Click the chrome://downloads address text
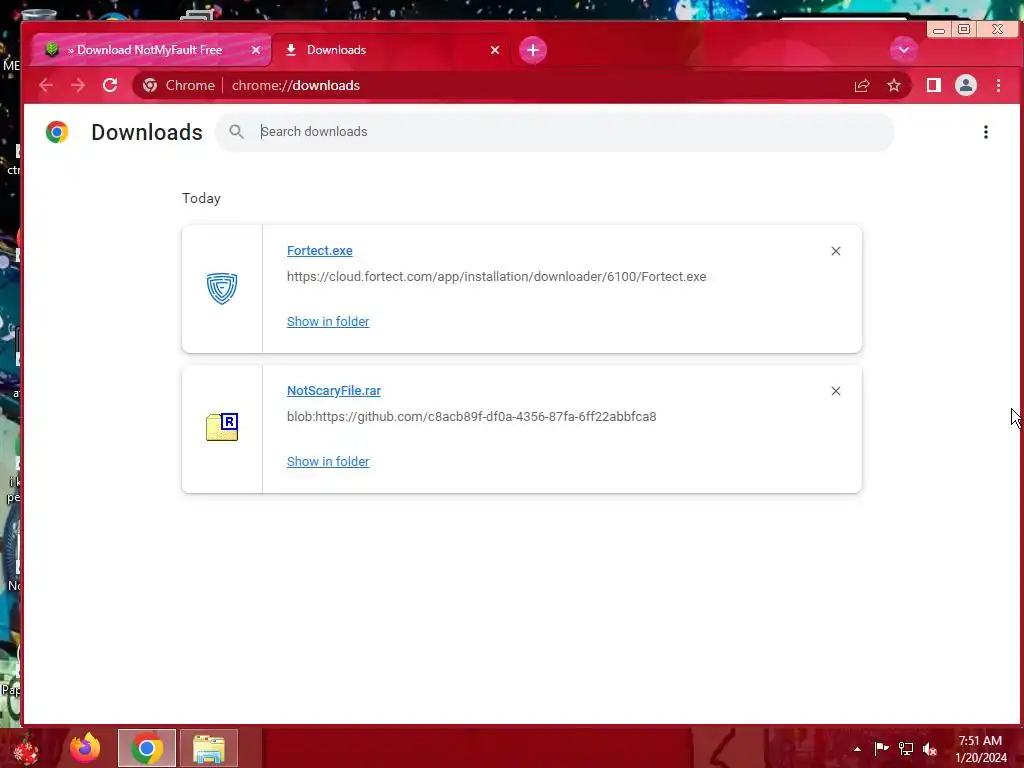The image size is (1024, 768). click(x=296, y=86)
